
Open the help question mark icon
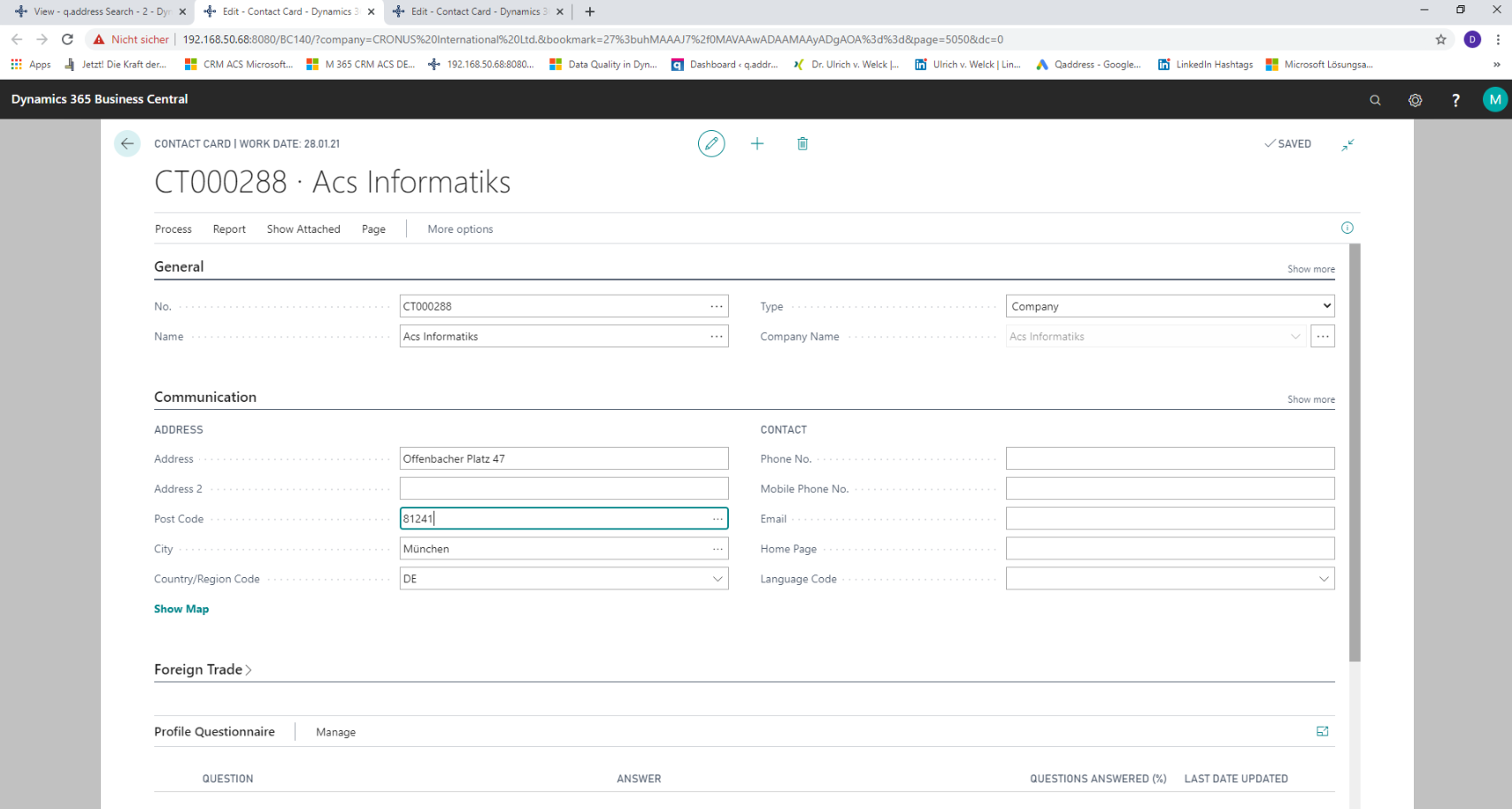coord(1455,100)
